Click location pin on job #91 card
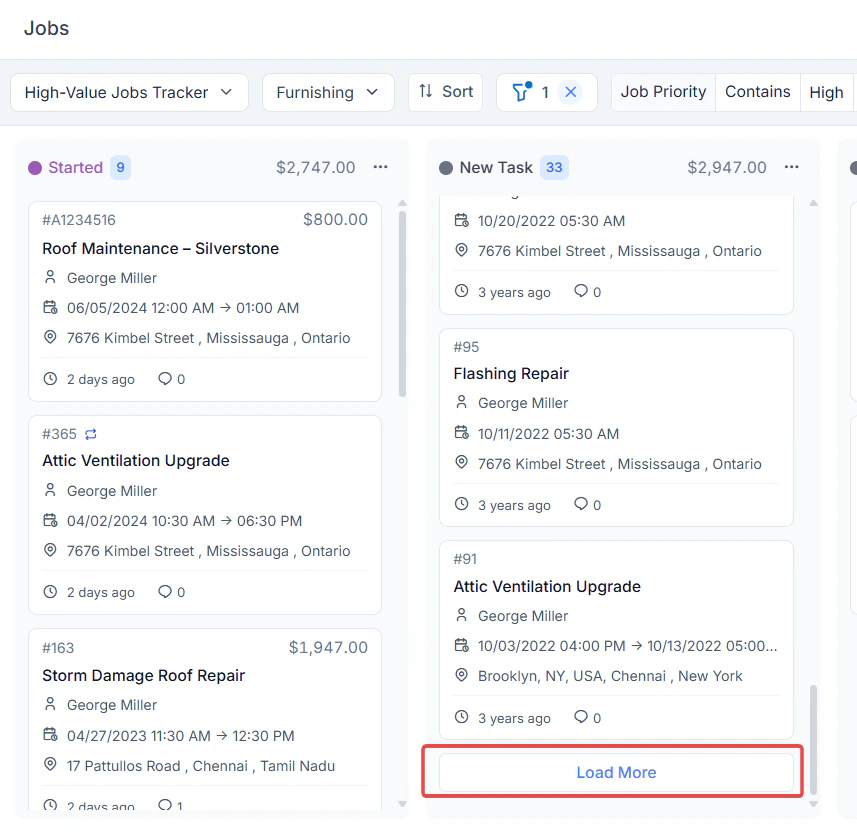857x834 pixels. (x=462, y=675)
